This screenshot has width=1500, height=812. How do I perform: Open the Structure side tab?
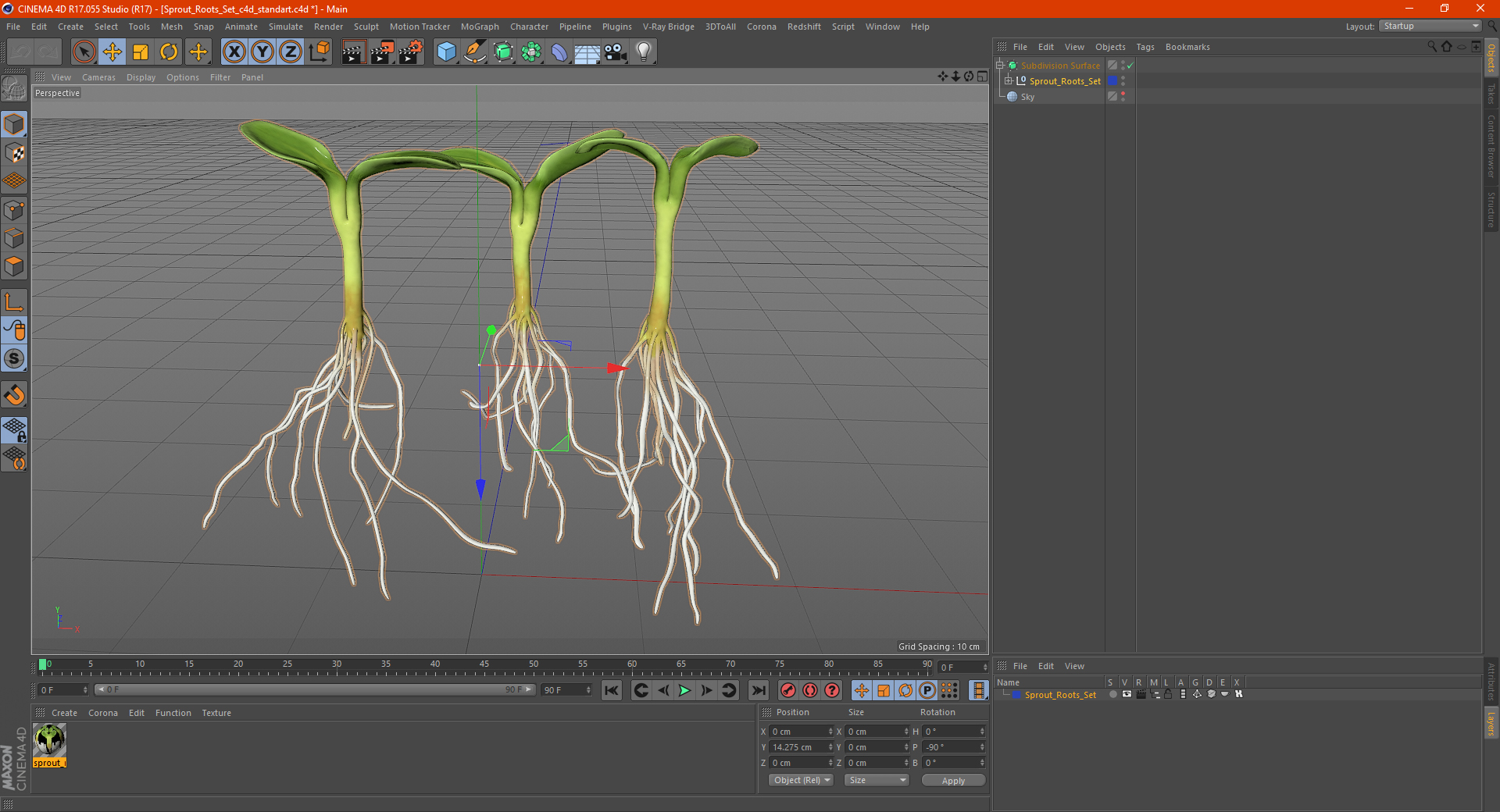click(x=1491, y=209)
